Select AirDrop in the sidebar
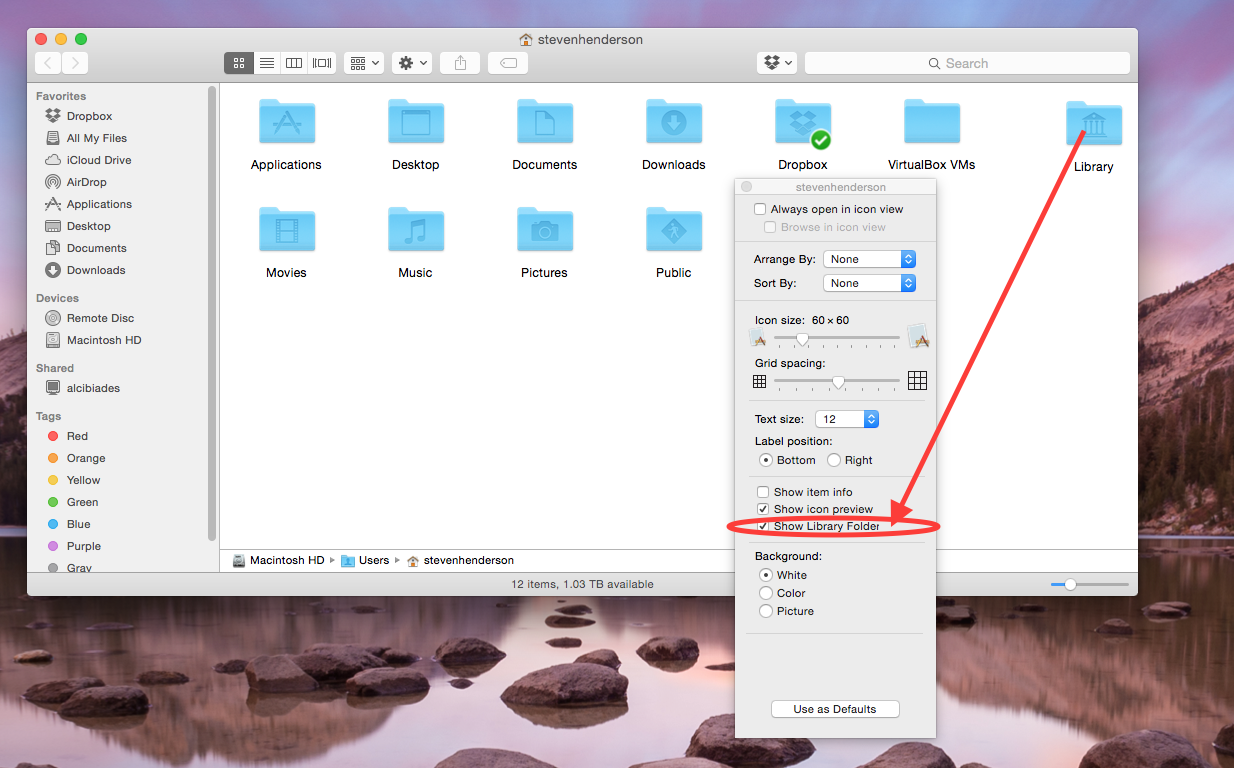 86,182
